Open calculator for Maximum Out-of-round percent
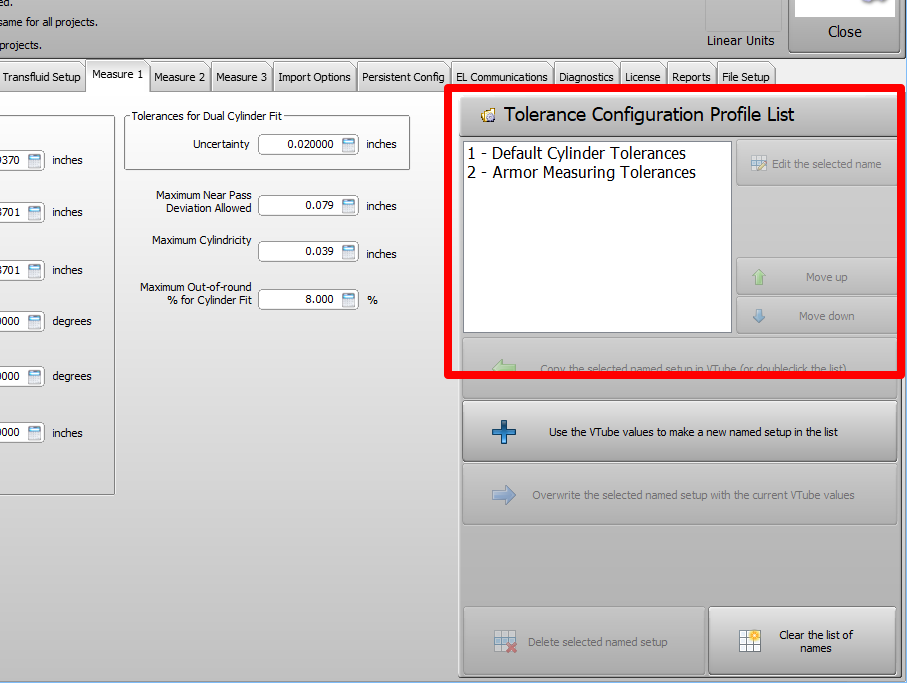The width and height of the screenshot is (907, 683). [348, 299]
